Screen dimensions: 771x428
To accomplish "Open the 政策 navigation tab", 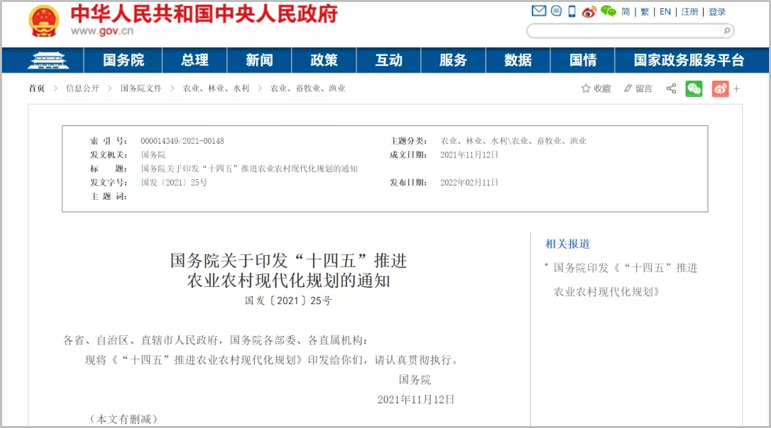I will tap(324, 60).
